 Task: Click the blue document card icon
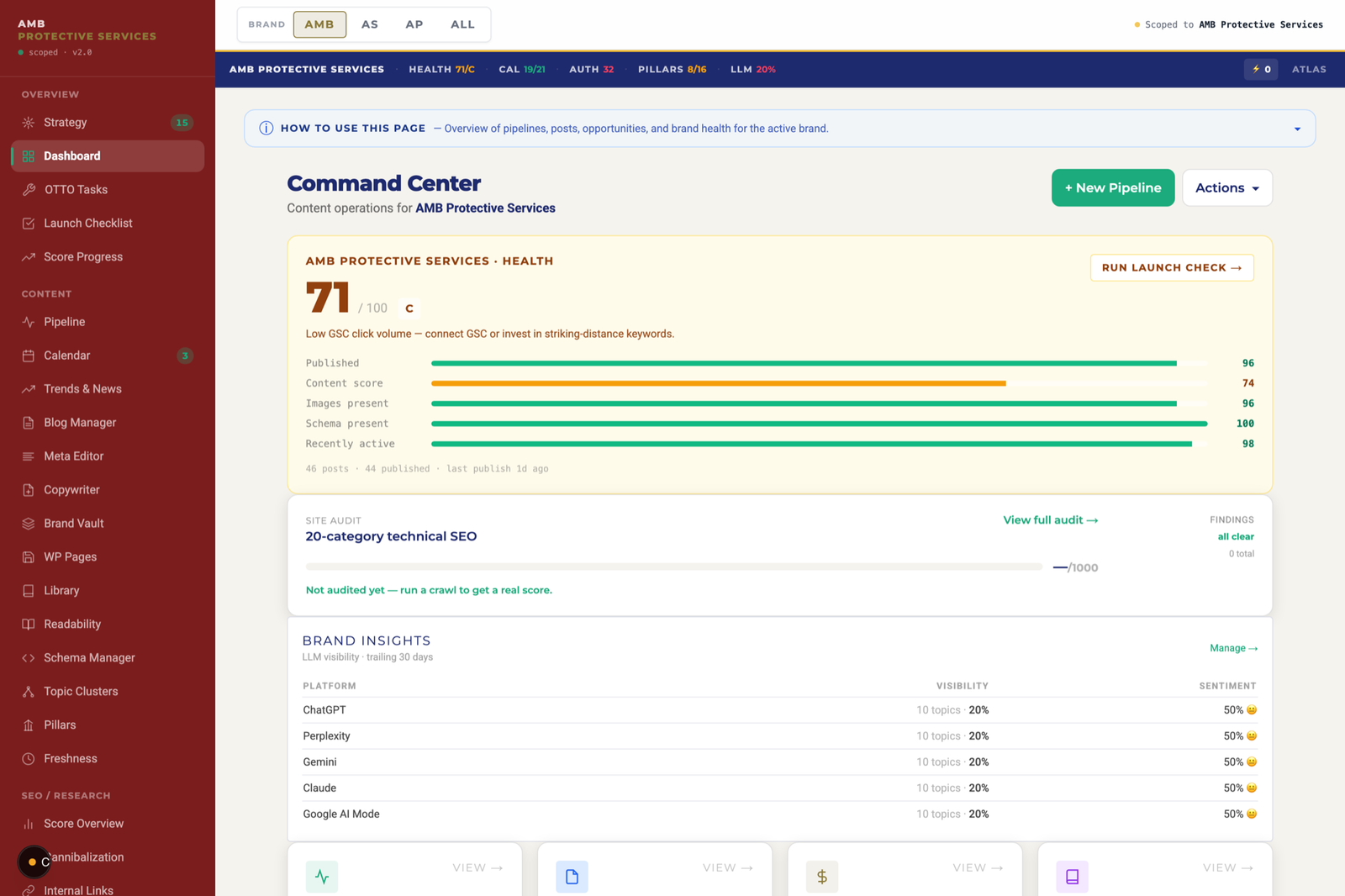(x=572, y=877)
